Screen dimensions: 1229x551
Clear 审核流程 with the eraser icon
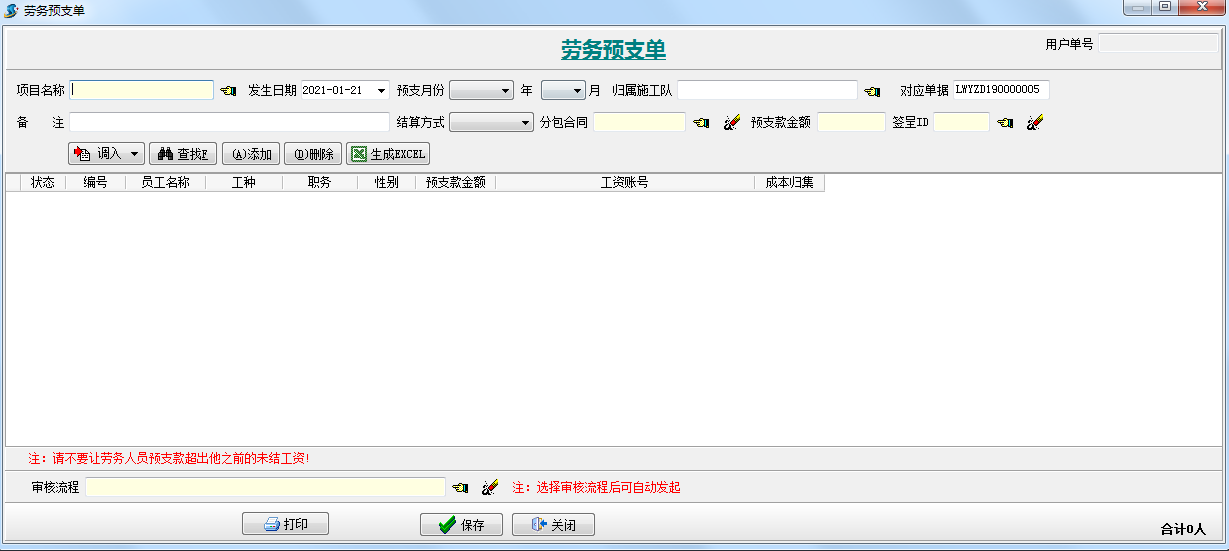tap(490, 488)
